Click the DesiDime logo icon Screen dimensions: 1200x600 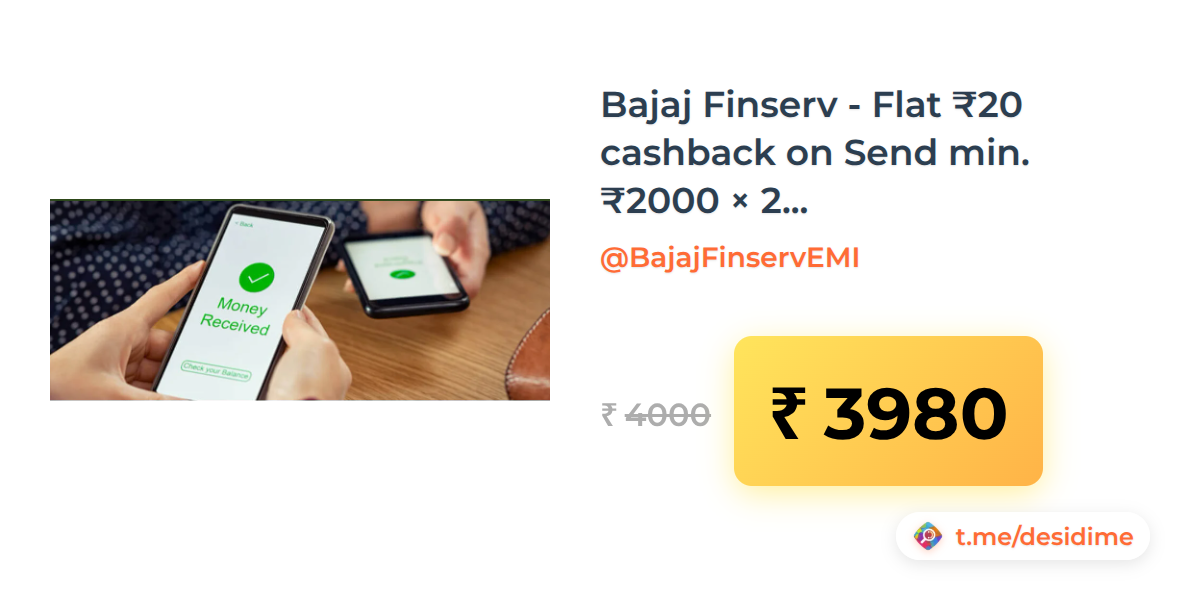[x=928, y=536]
